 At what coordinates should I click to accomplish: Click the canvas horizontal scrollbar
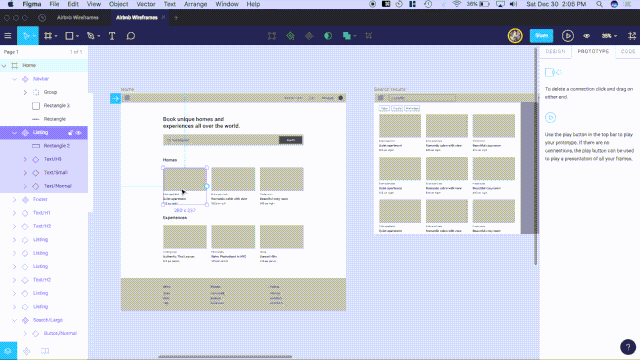(225, 356)
